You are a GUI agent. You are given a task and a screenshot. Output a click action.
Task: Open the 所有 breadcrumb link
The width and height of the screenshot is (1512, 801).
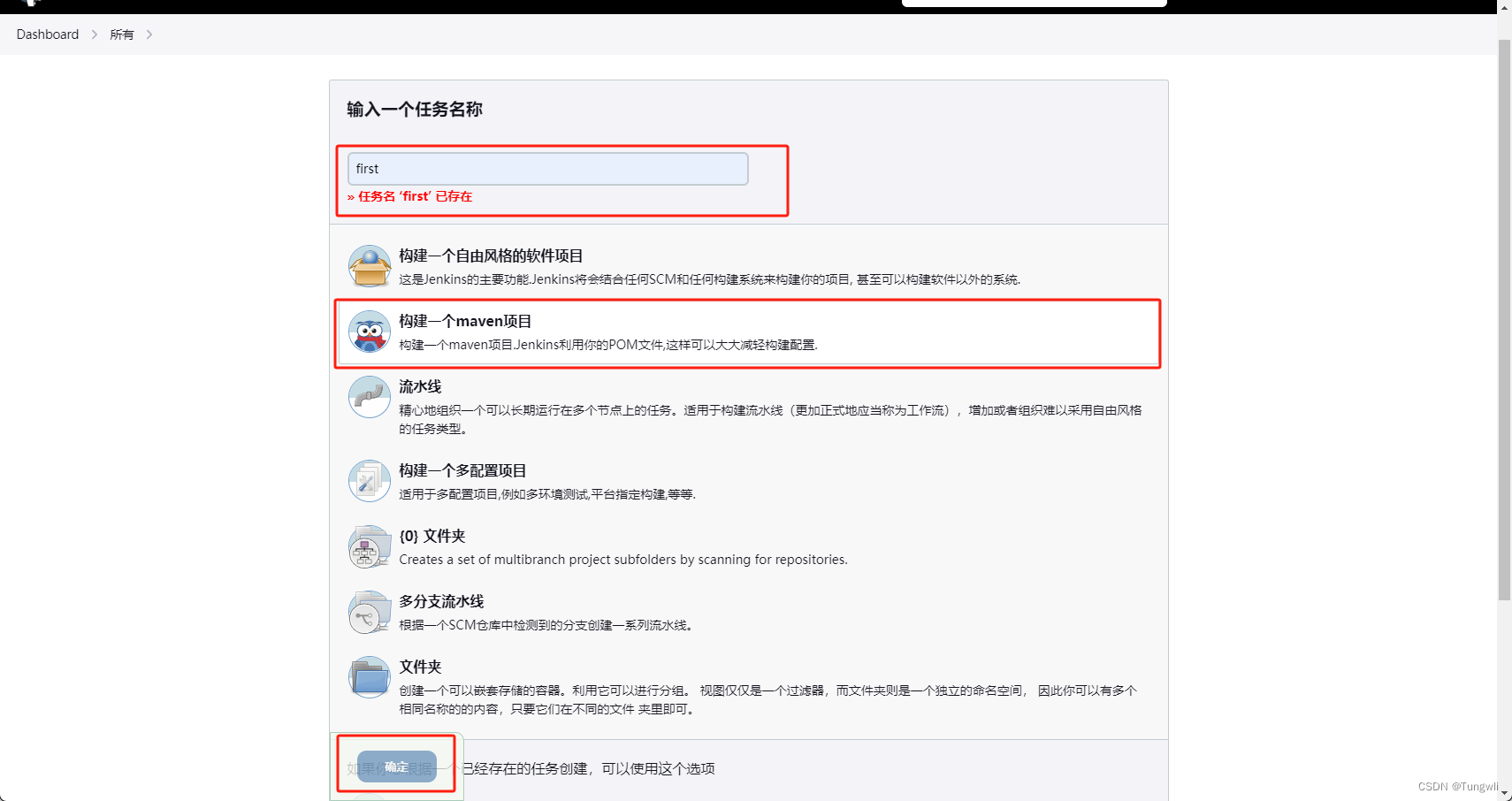122,34
